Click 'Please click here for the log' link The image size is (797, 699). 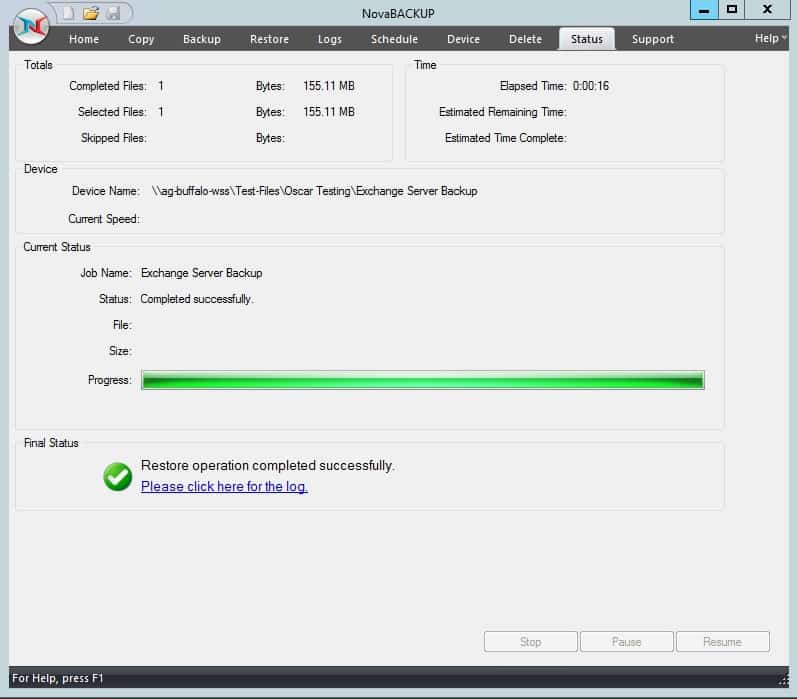pyautogui.click(x=224, y=487)
